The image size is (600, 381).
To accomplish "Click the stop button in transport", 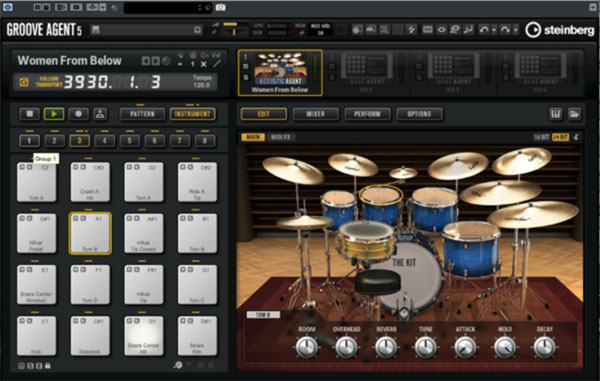I will [29, 114].
